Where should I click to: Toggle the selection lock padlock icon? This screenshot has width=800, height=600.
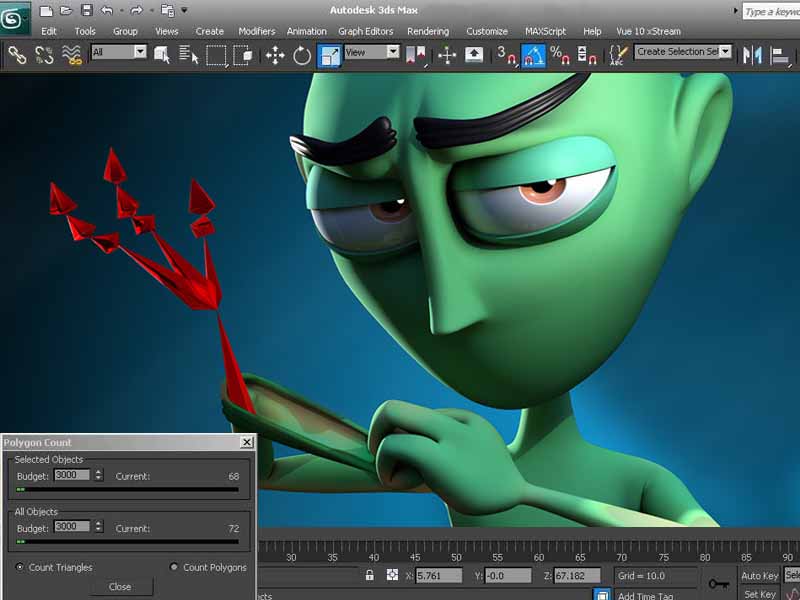point(370,576)
